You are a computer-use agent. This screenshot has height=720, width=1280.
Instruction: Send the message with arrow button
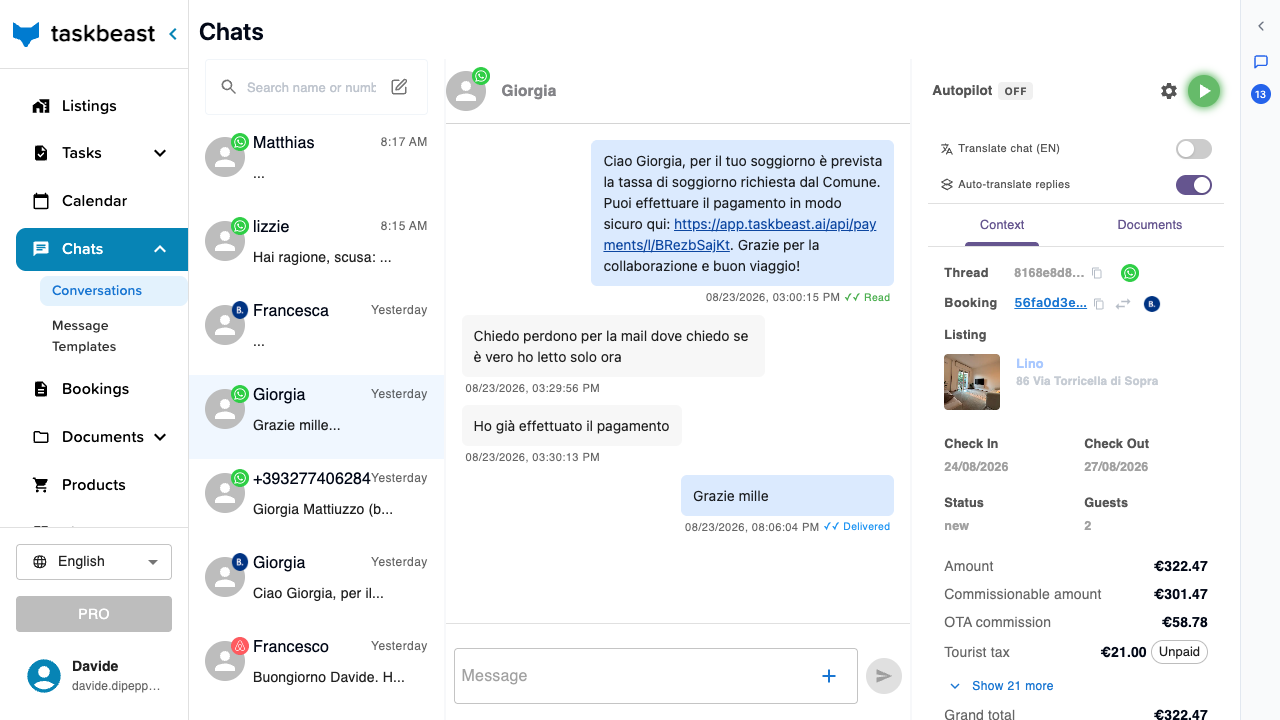pos(884,676)
